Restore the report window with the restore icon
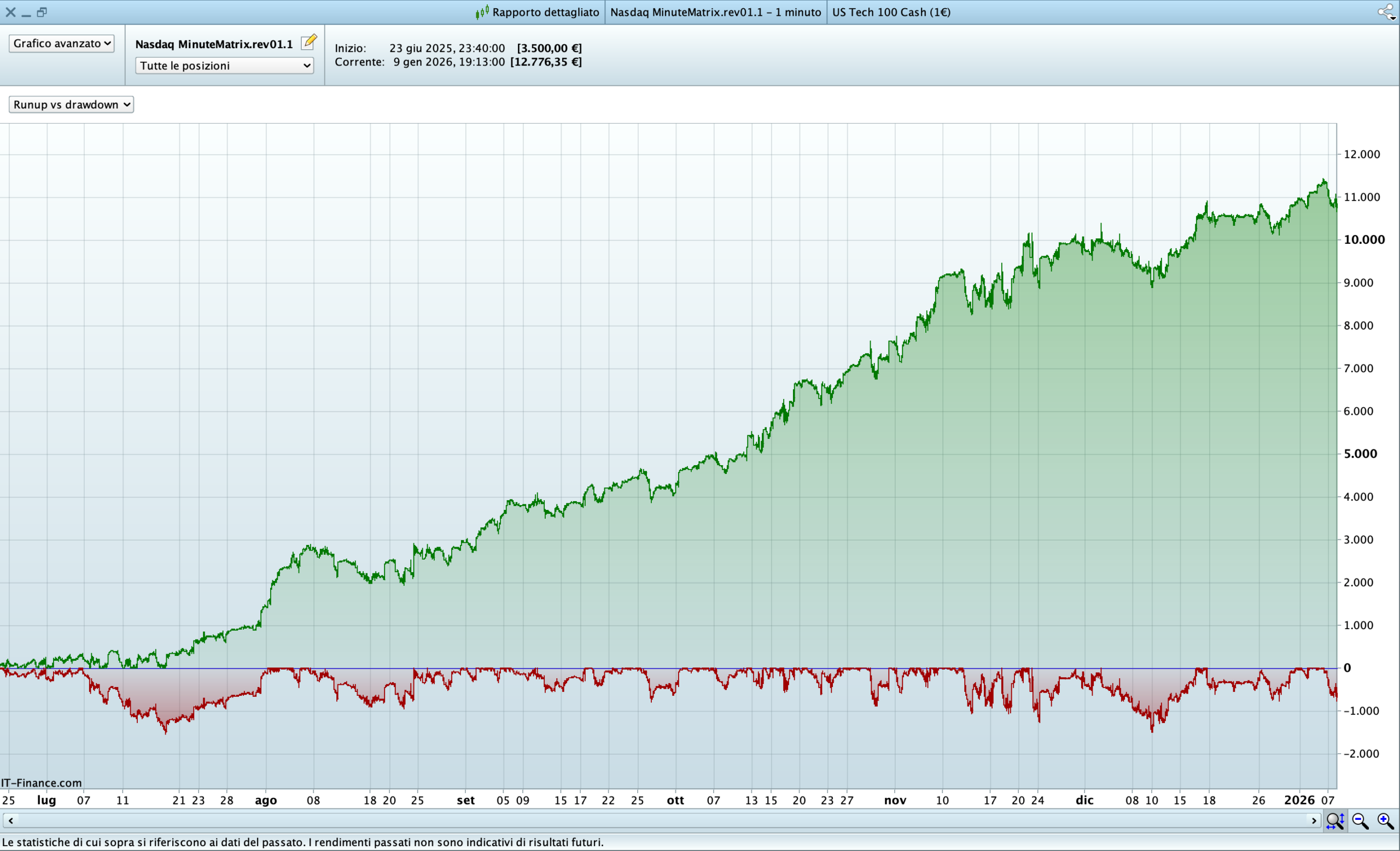 pyautogui.click(x=42, y=12)
